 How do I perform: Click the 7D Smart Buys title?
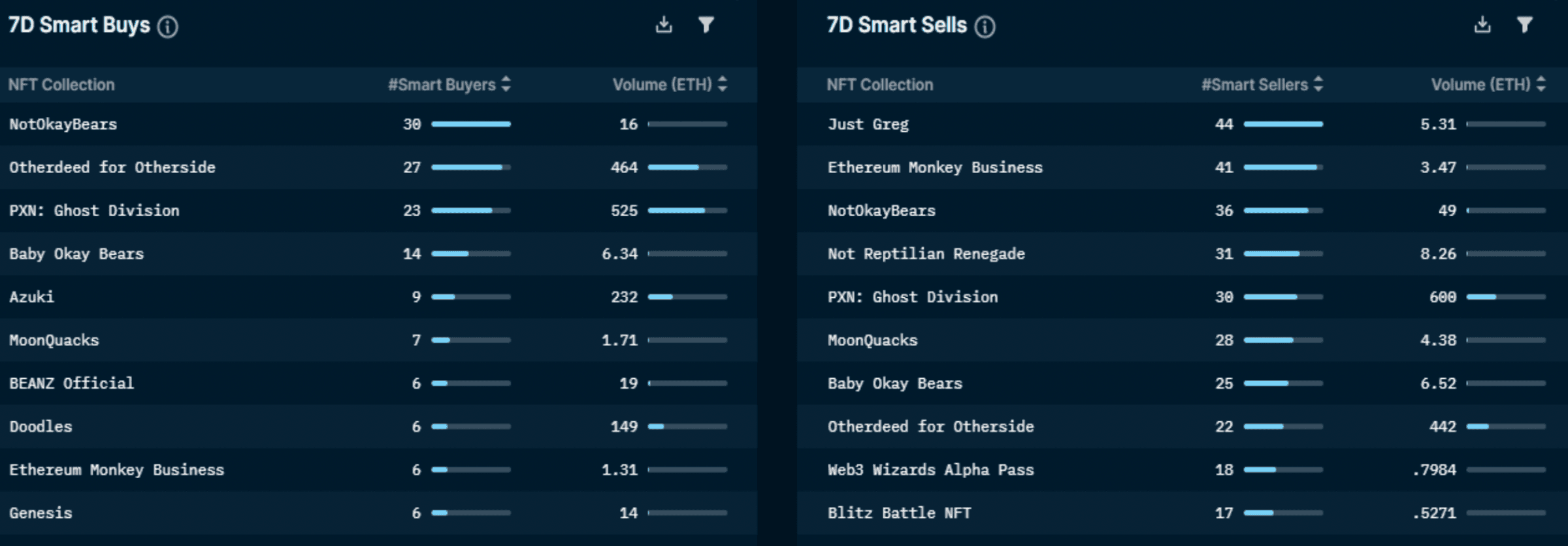pos(79,25)
